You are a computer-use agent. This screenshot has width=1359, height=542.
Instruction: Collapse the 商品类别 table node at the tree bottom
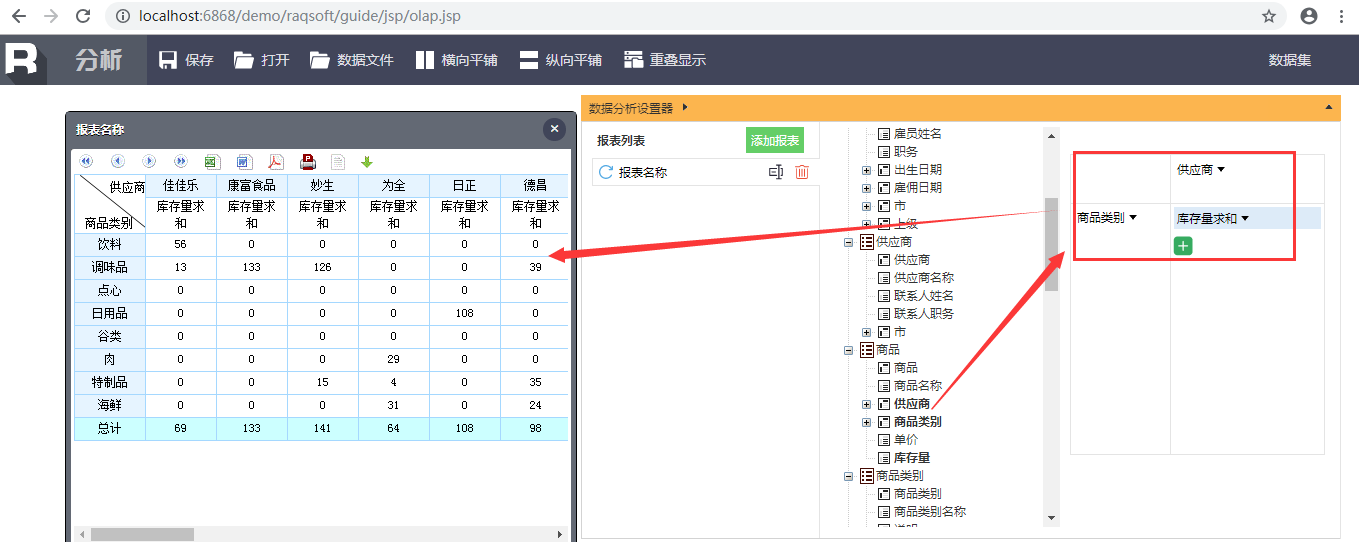coord(848,476)
